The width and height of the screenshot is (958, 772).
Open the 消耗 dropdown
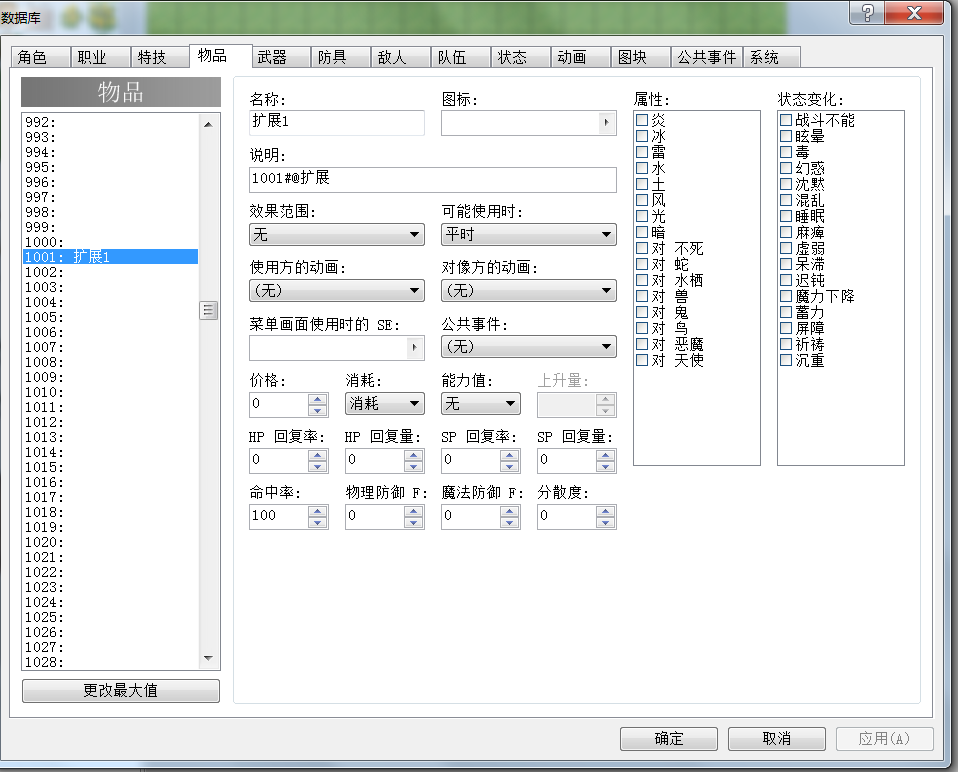[385, 404]
